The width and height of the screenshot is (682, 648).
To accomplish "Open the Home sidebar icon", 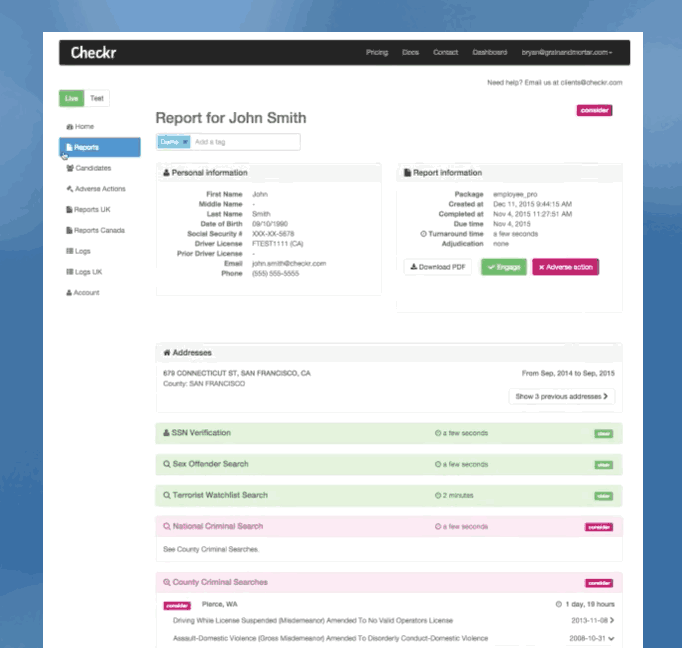I will pos(69,127).
